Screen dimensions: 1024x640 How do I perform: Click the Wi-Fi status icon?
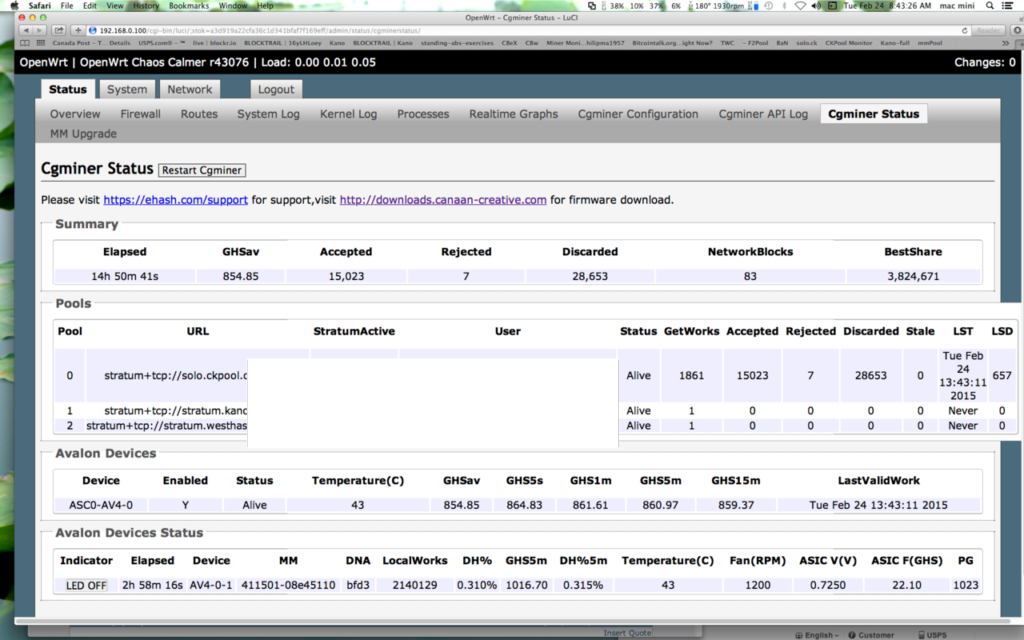[800, 5]
